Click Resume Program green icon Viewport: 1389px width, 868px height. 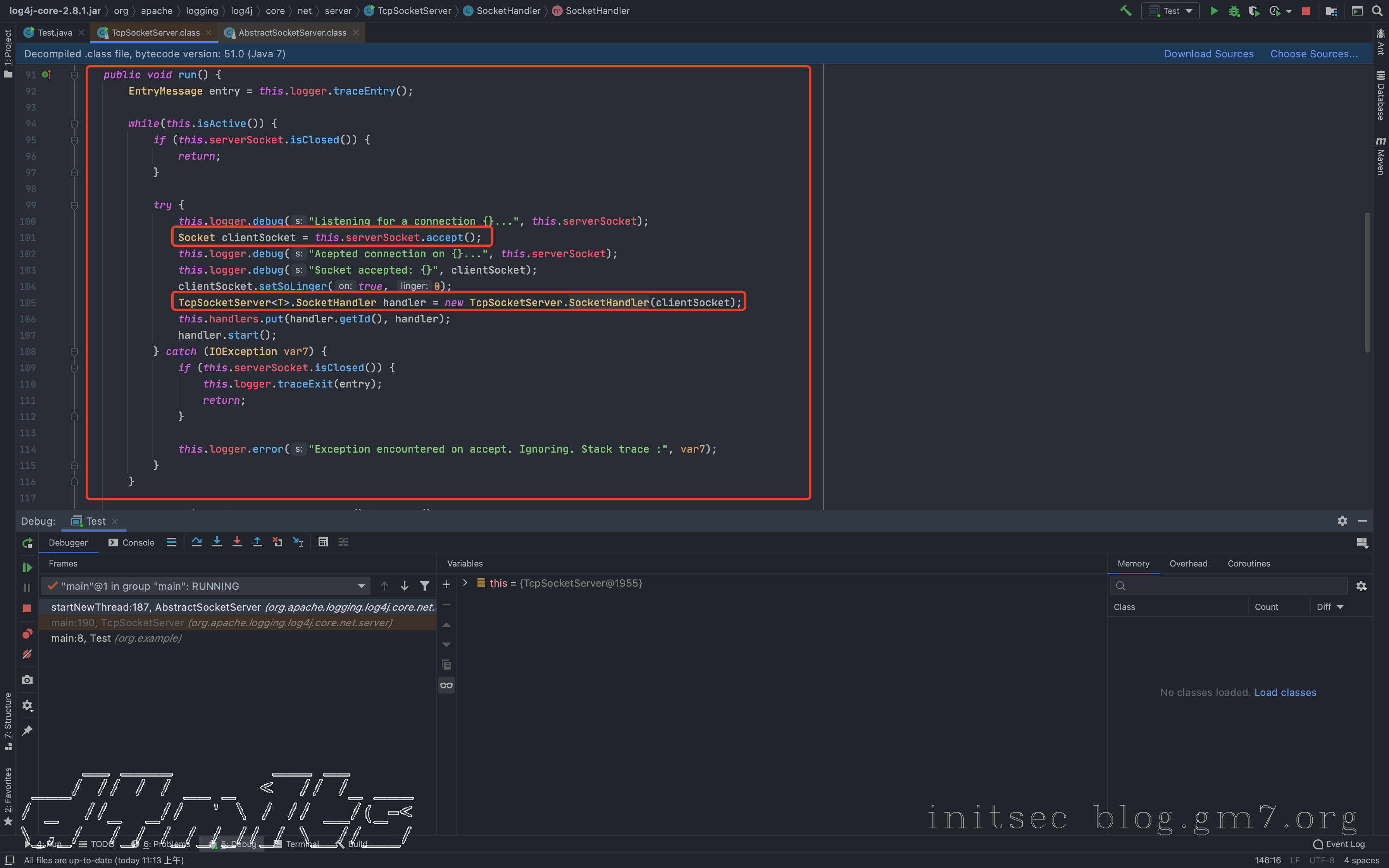point(27,567)
